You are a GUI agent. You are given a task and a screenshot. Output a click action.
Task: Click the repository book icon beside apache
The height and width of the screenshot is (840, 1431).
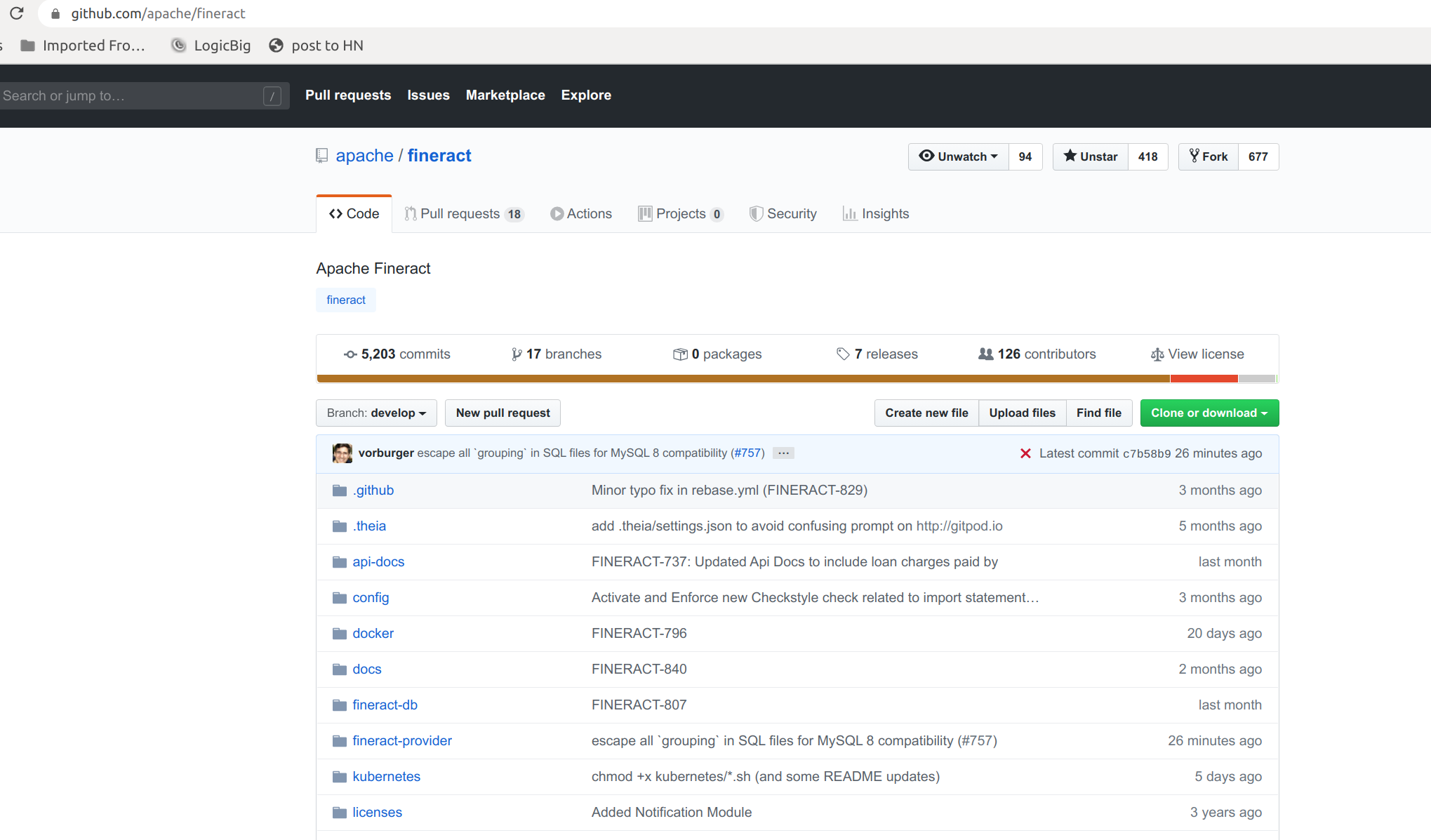(x=321, y=156)
